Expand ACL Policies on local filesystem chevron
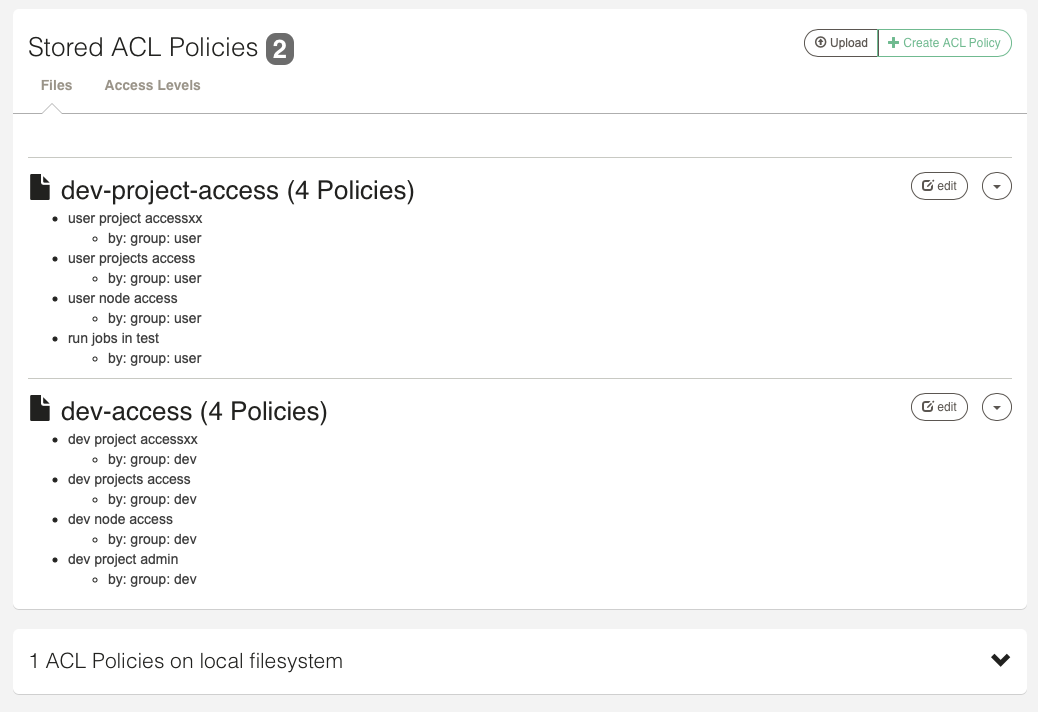Image resolution: width=1038 pixels, height=712 pixels. pos(1000,660)
